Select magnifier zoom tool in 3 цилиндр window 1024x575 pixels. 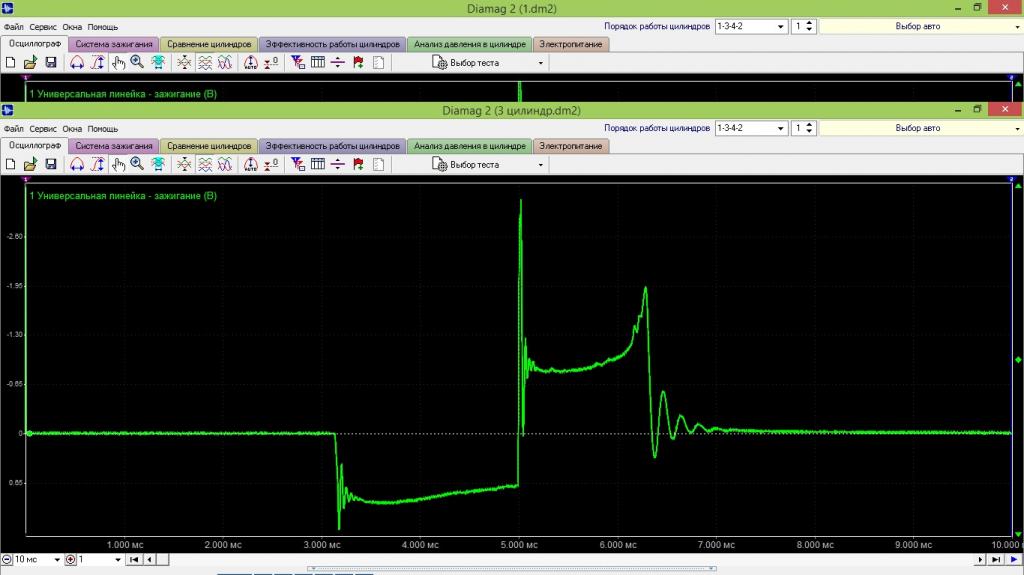point(137,164)
